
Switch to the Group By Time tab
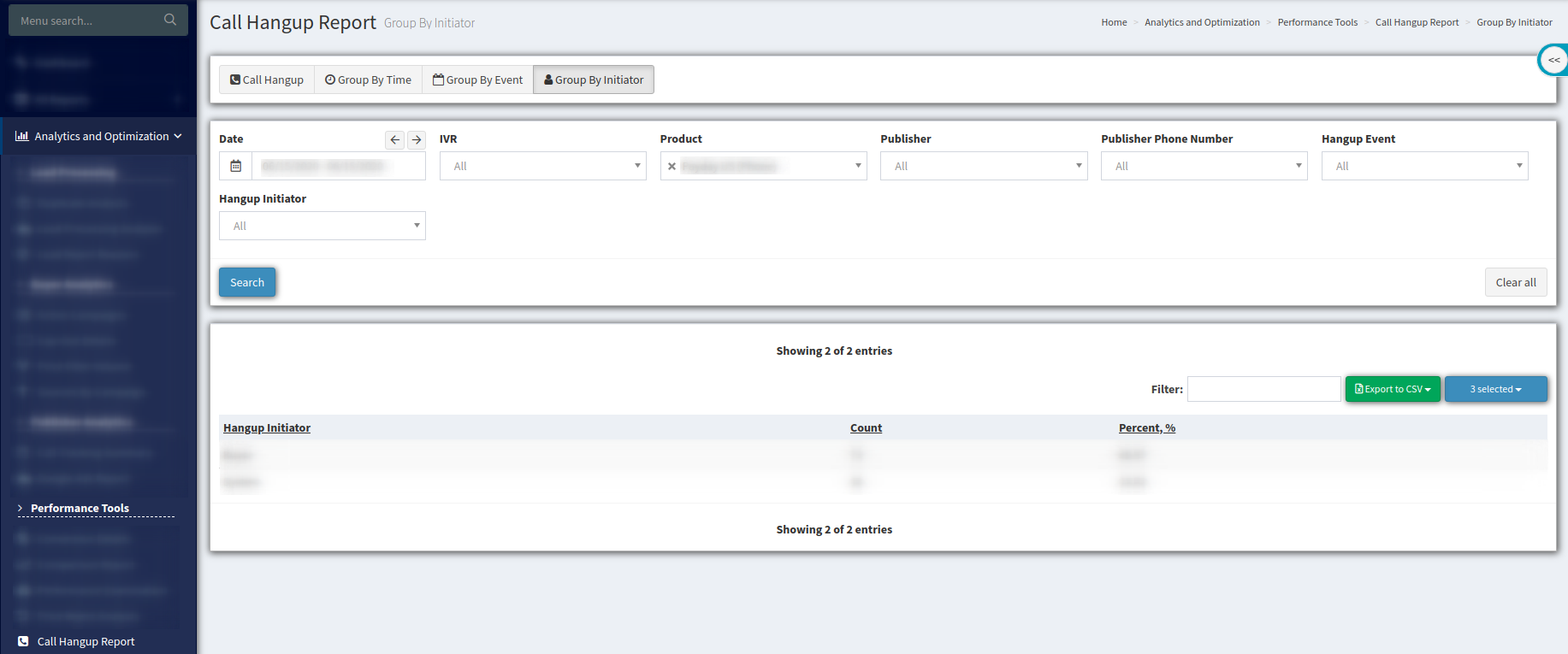368,80
